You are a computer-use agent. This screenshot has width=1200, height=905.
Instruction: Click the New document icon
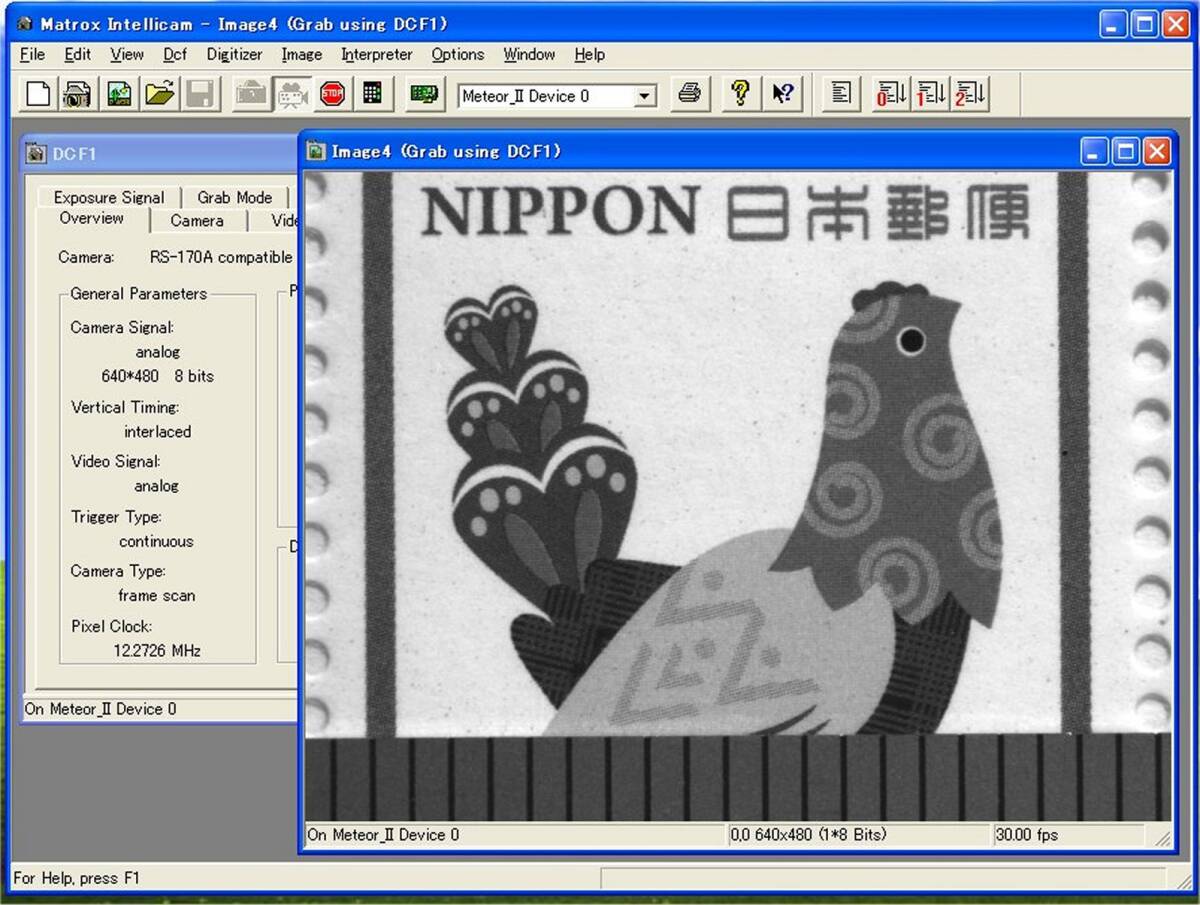coord(37,95)
